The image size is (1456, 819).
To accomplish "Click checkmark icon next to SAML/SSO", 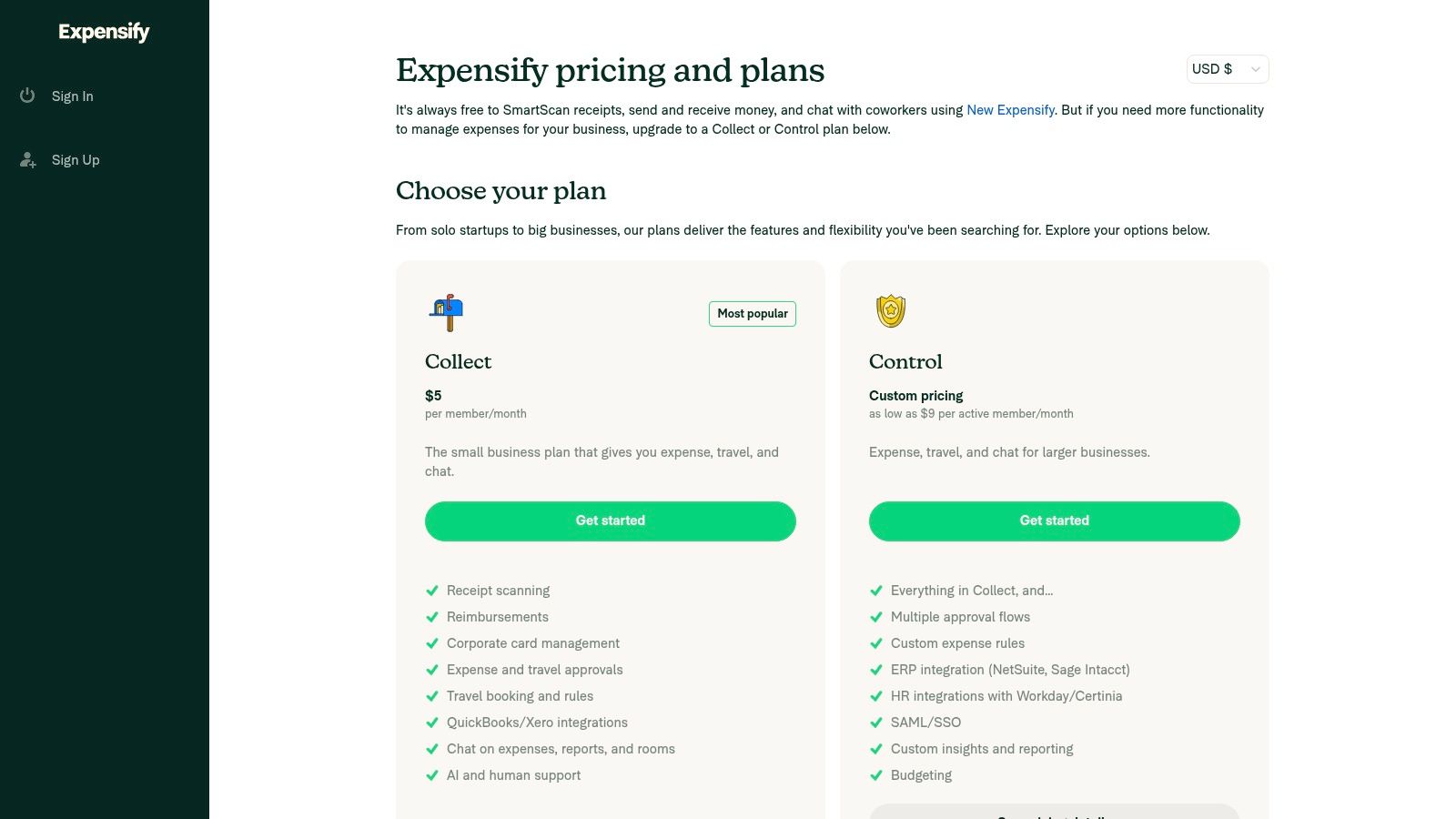I will (876, 723).
